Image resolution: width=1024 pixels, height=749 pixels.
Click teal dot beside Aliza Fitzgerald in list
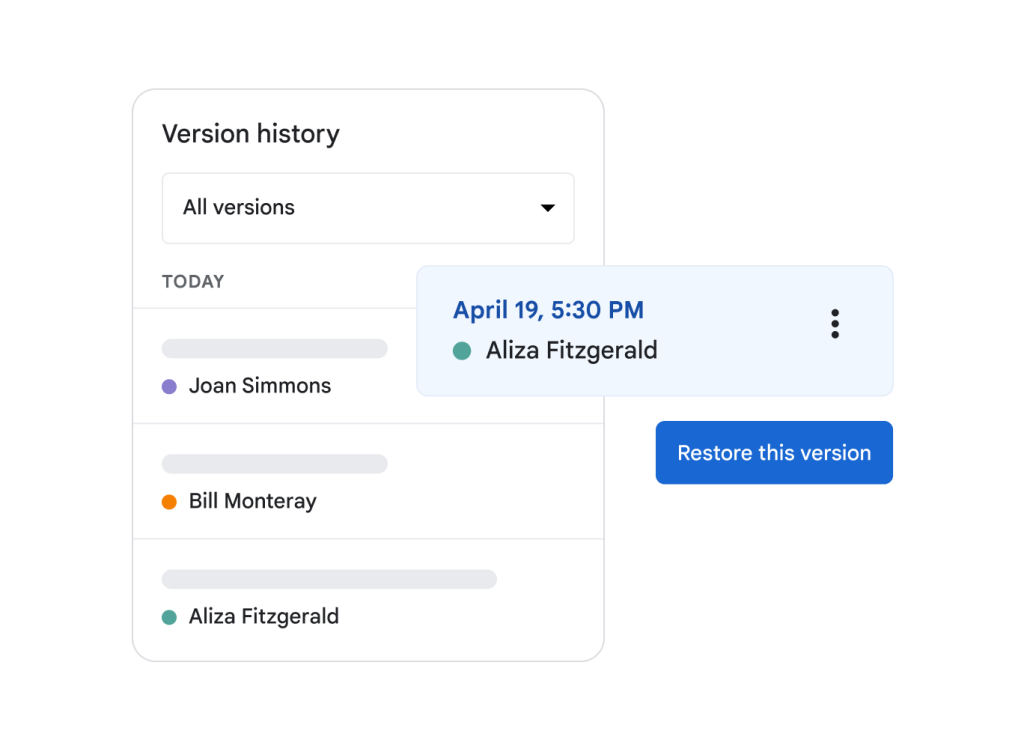point(169,617)
